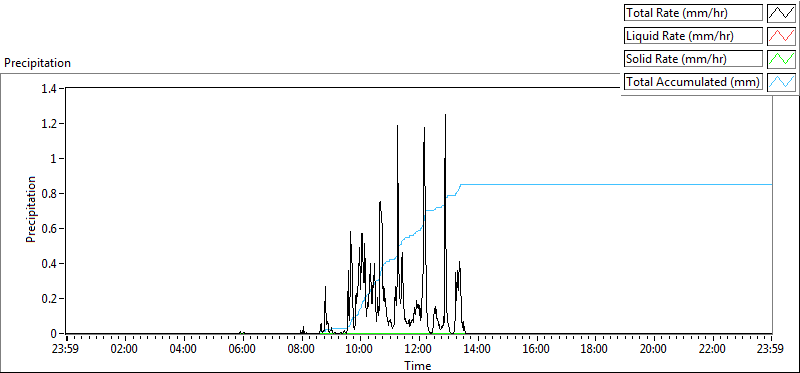Click the 14:00 time axis label
The width and height of the screenshot is (800, 373).
point(478,350)
